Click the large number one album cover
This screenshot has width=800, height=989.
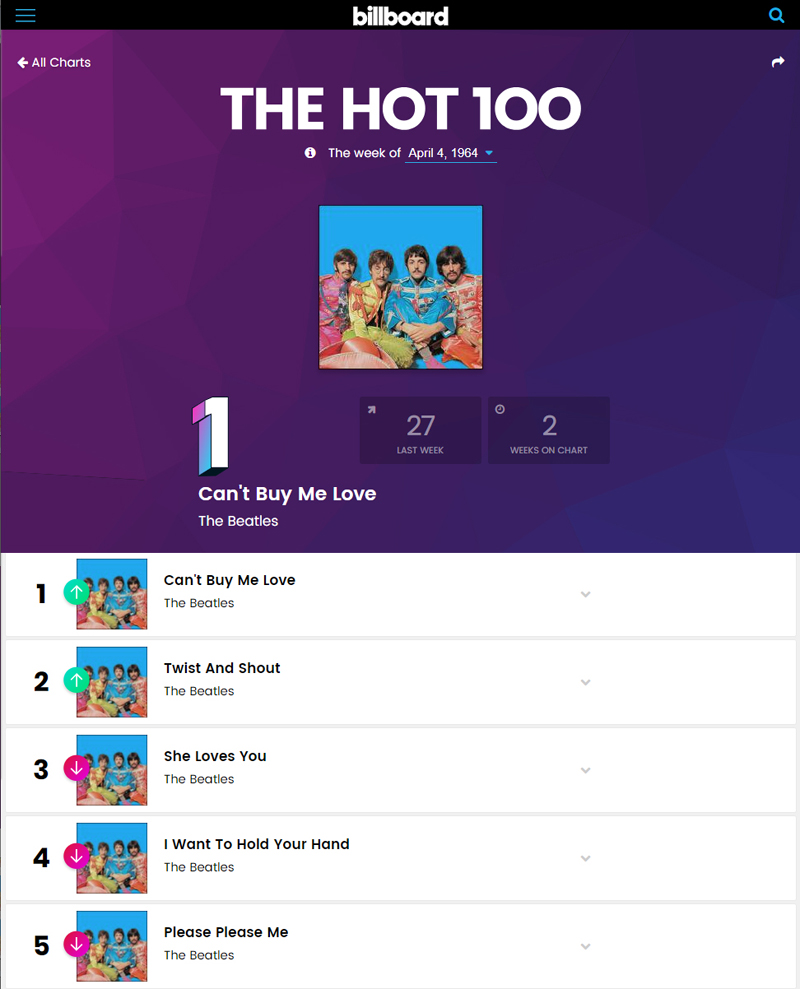click(400, 287)
